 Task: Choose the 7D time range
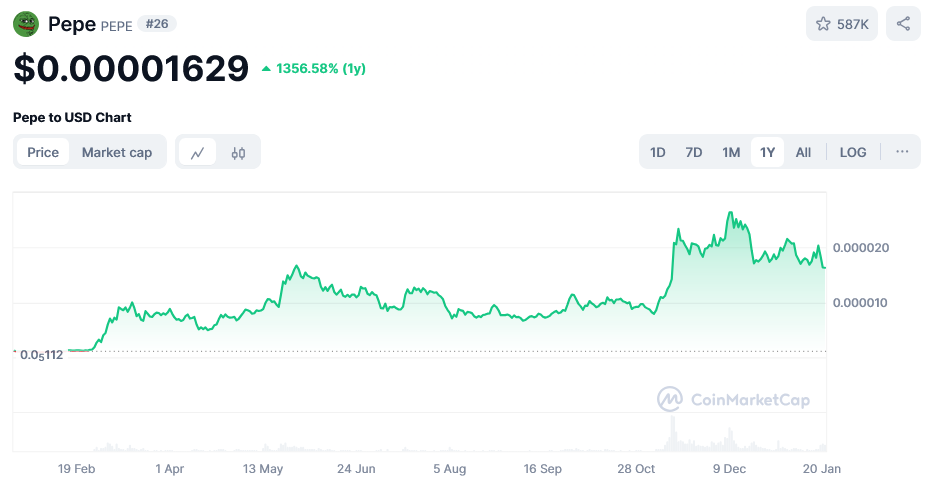694,152
